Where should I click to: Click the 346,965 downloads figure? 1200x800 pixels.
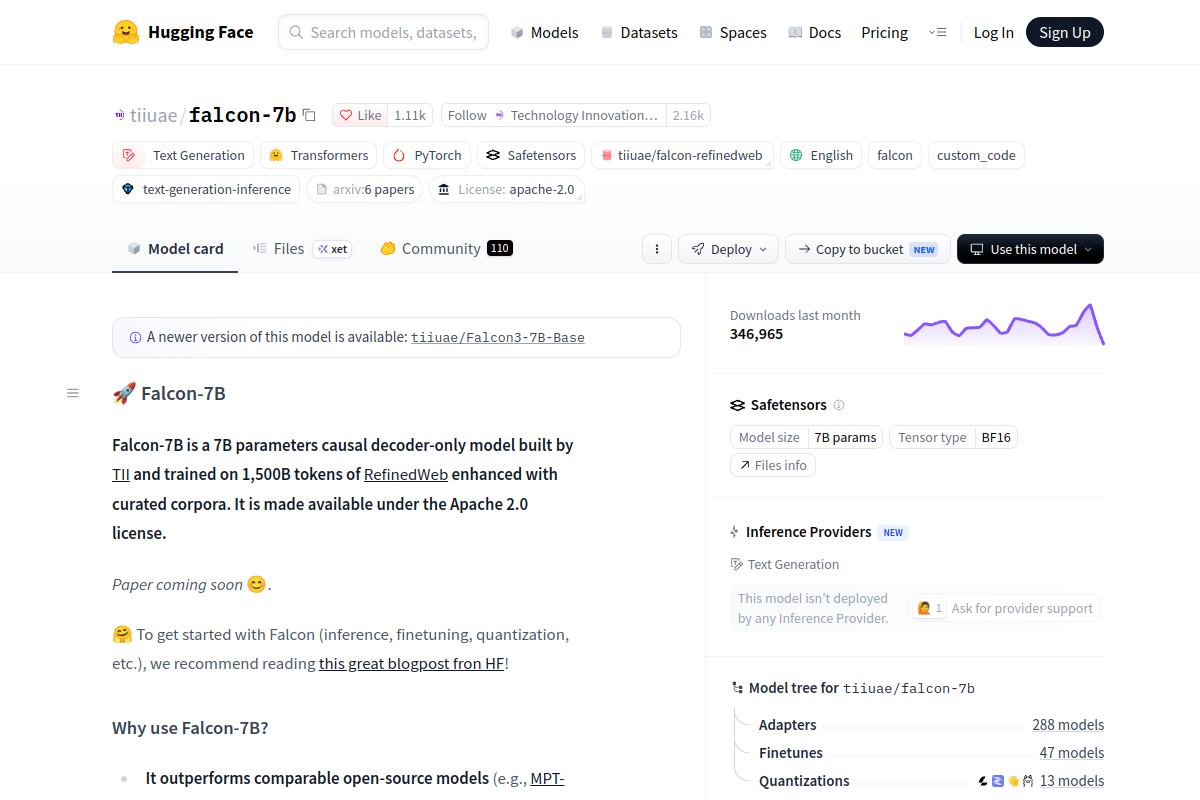(x=756, y=334)
